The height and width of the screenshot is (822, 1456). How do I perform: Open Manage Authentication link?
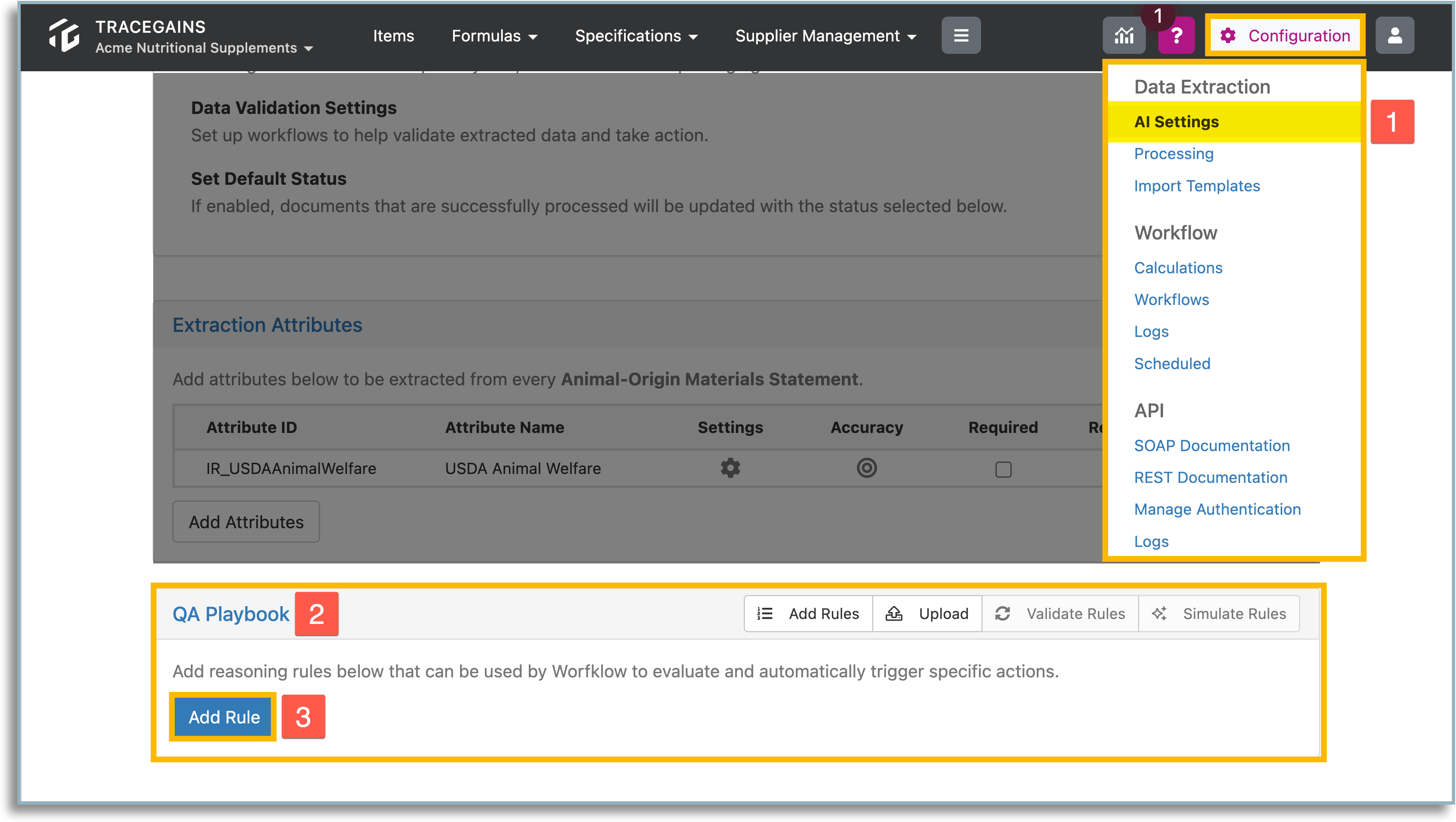pyautogui.click(x=1217, y=509)
